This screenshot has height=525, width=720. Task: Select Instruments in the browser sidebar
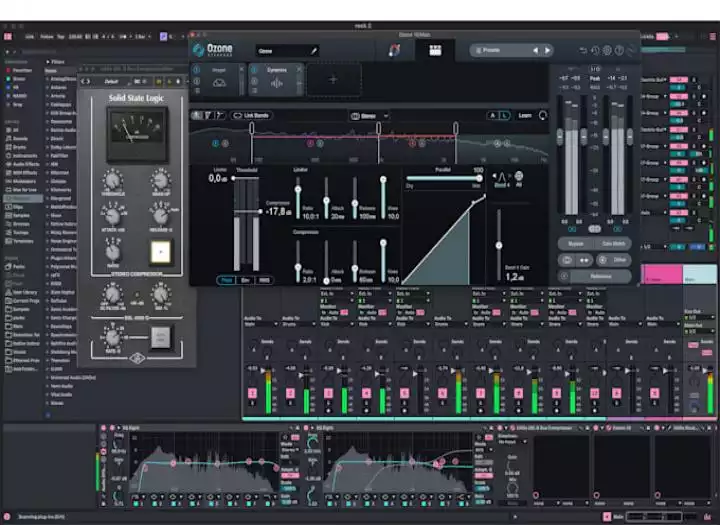(x=22, y=155)
